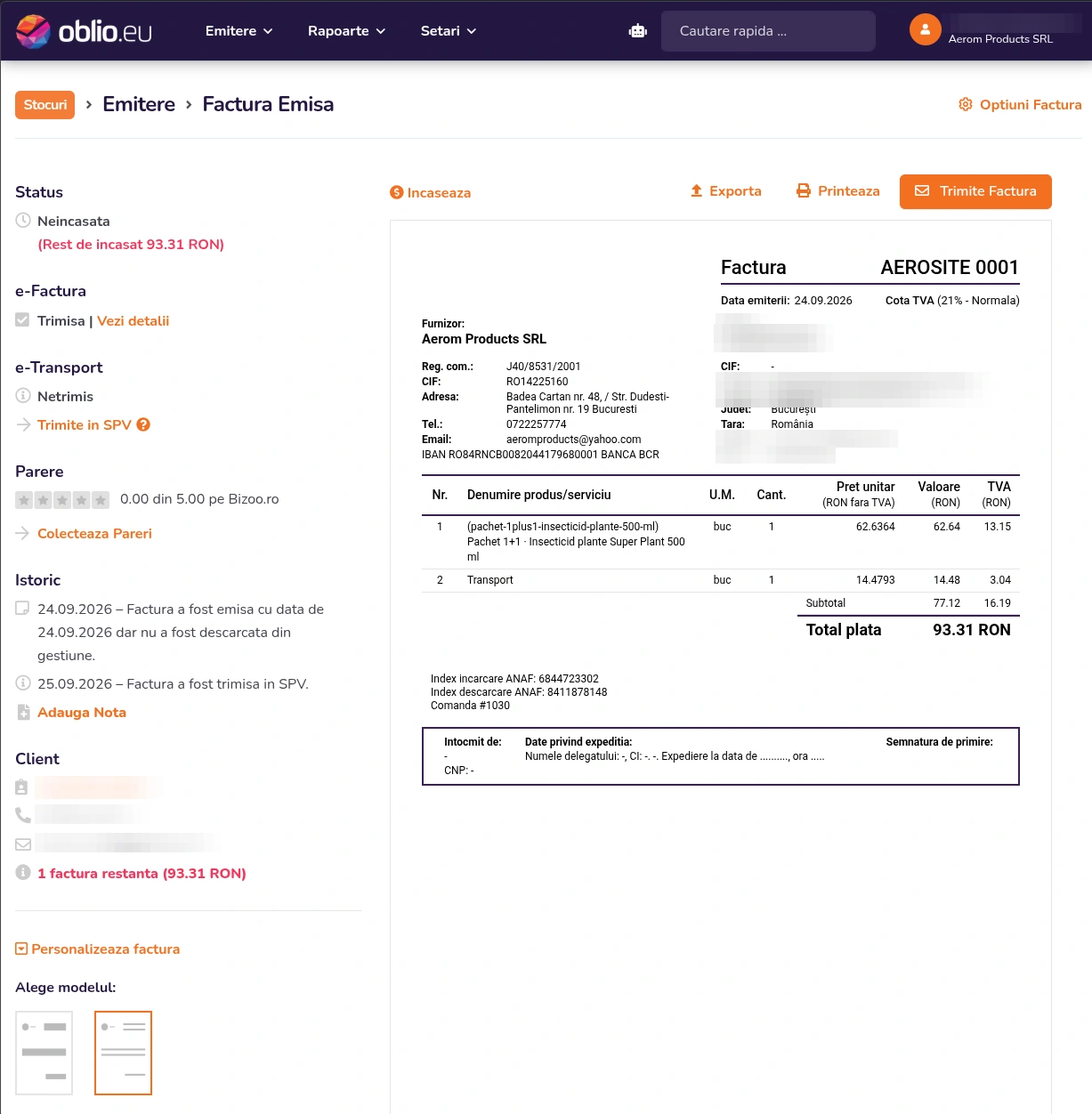Click arrow icon before Trimite in SPV

pyautogui.click(x=23, y=424)
